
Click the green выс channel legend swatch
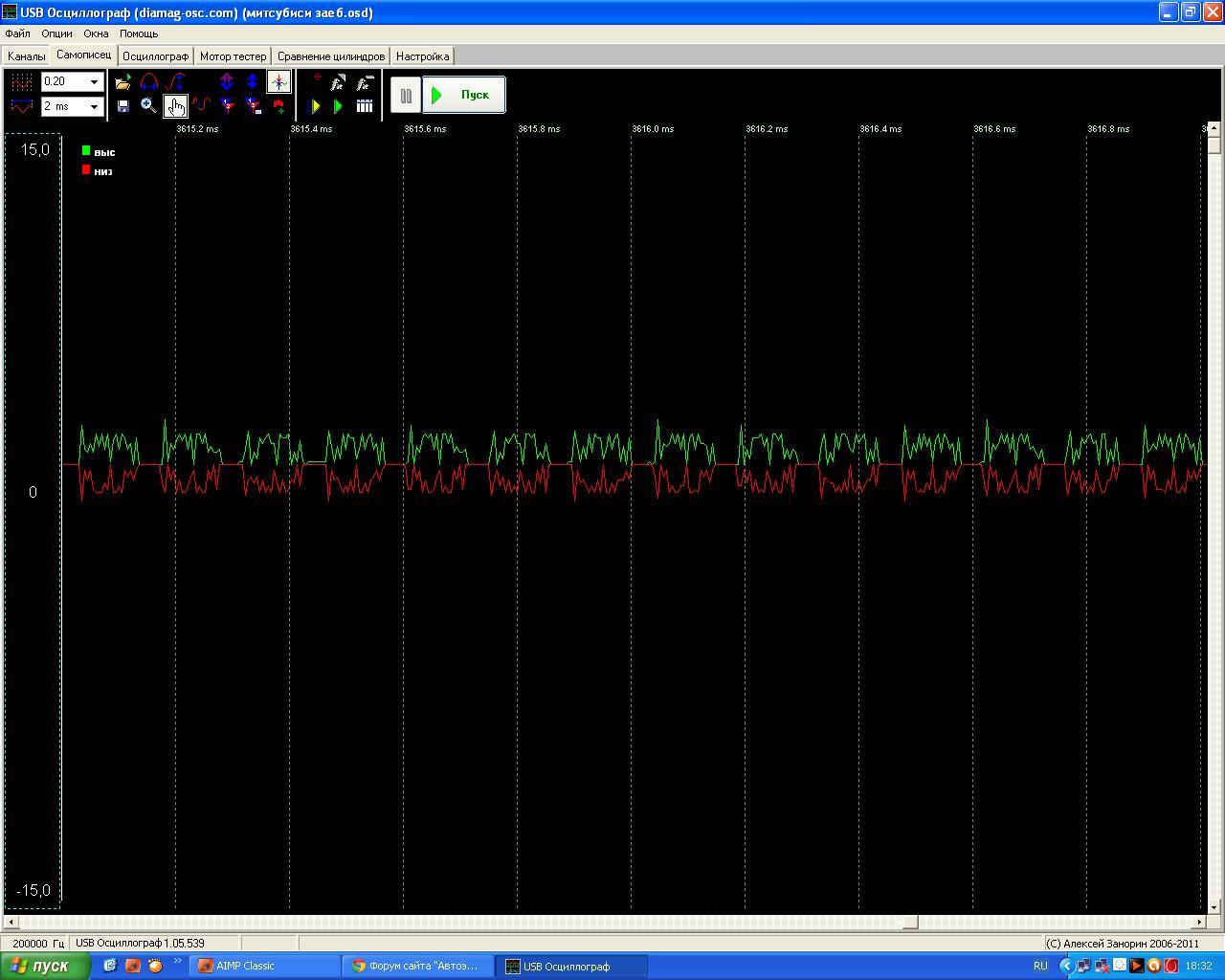click(86, 150)
